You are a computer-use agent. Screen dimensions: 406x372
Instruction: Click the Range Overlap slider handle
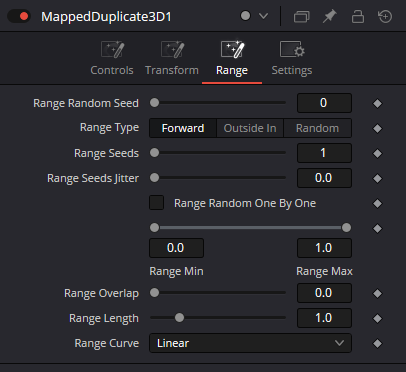click(x=154, y=293)
